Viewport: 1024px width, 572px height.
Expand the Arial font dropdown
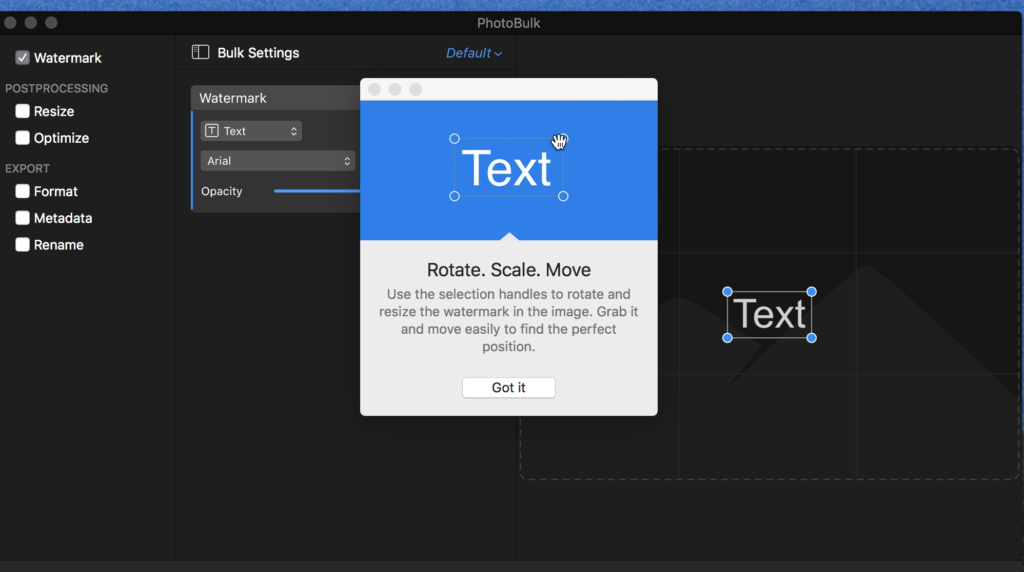pos(278,161)
